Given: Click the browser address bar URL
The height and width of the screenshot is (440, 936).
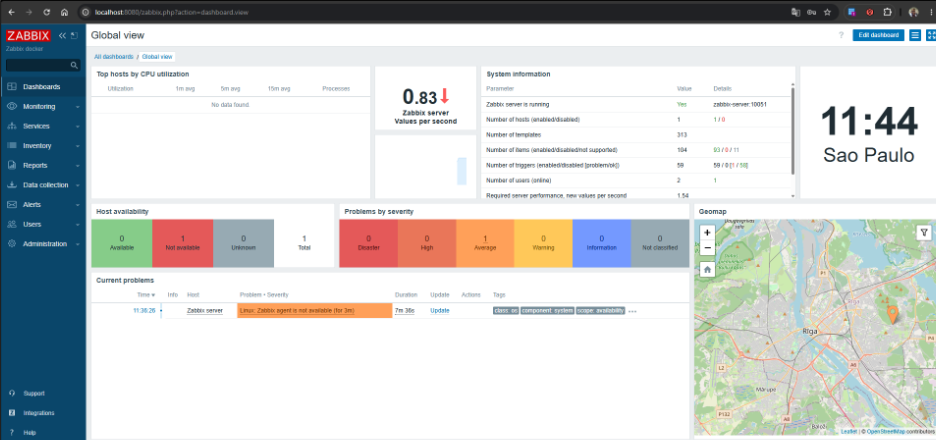Looking at the screenshot, I should coord(172,12).
